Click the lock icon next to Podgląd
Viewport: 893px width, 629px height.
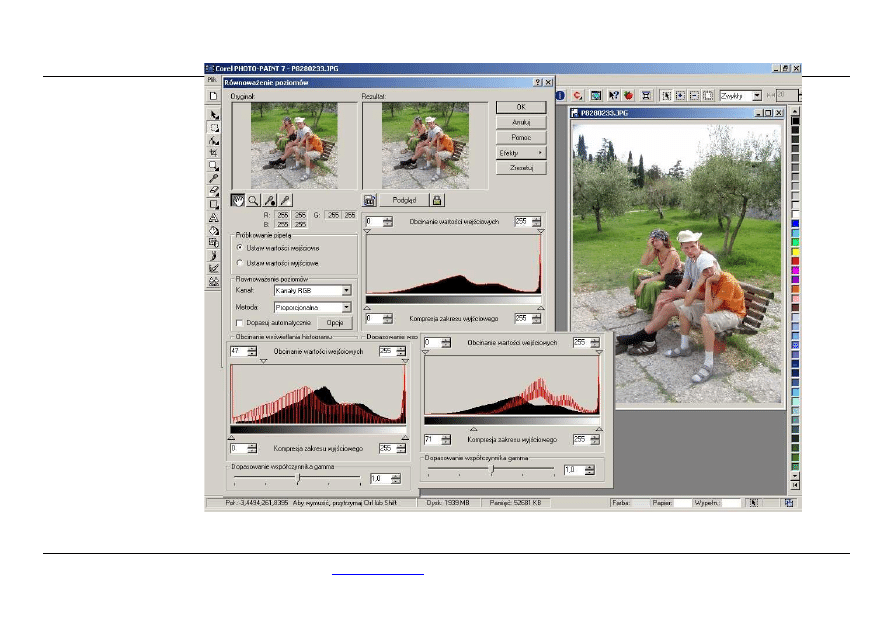click(437, 200)
